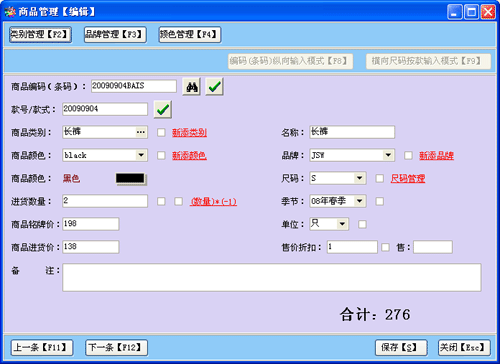This screenshot has width=500, height=364.
Task: Open category picker ellipsis button for 商品类别
Action: (141, 132)
